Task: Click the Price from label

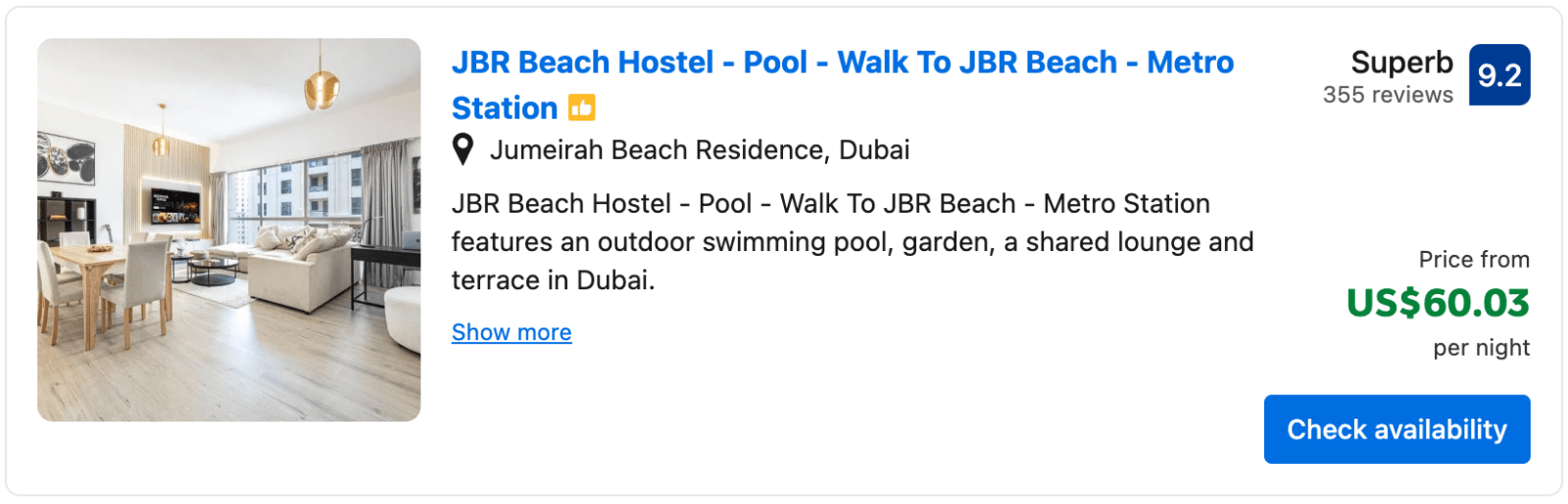Action: pyautogui.click(x=1474, y=260)
